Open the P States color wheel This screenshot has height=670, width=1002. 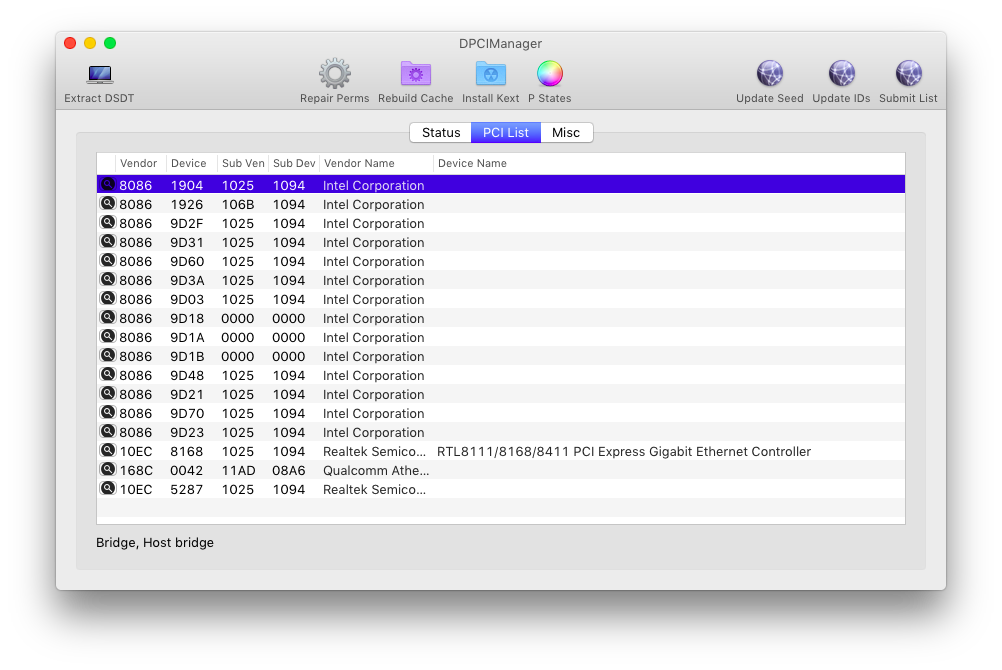click(549, 74)
